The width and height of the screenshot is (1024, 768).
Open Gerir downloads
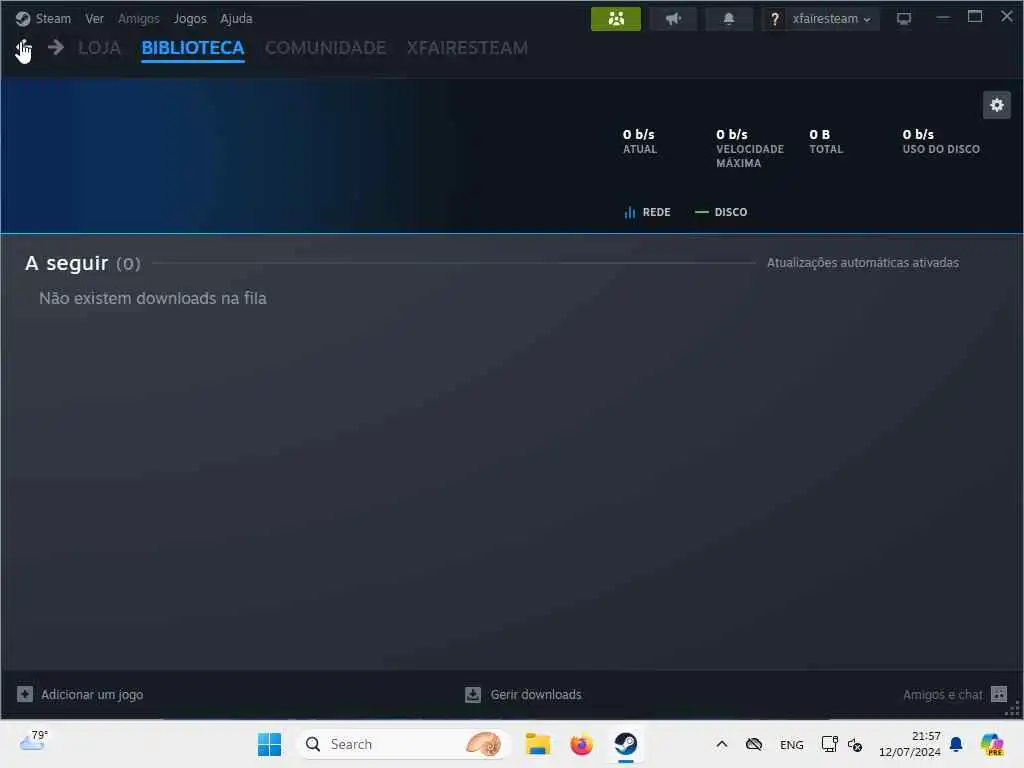point(536,694)
